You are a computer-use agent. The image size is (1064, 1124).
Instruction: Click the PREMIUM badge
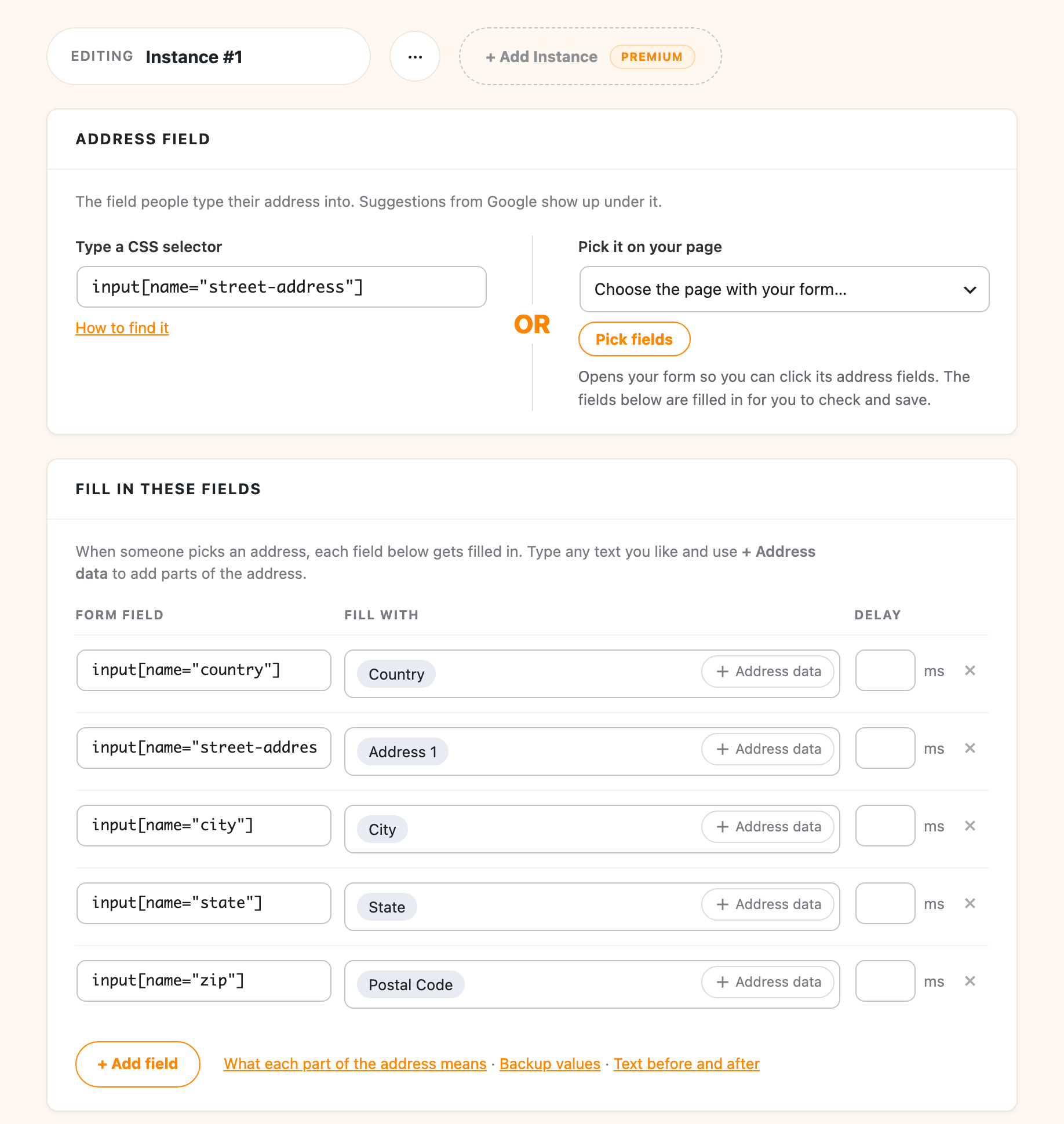tap(652, 57)
